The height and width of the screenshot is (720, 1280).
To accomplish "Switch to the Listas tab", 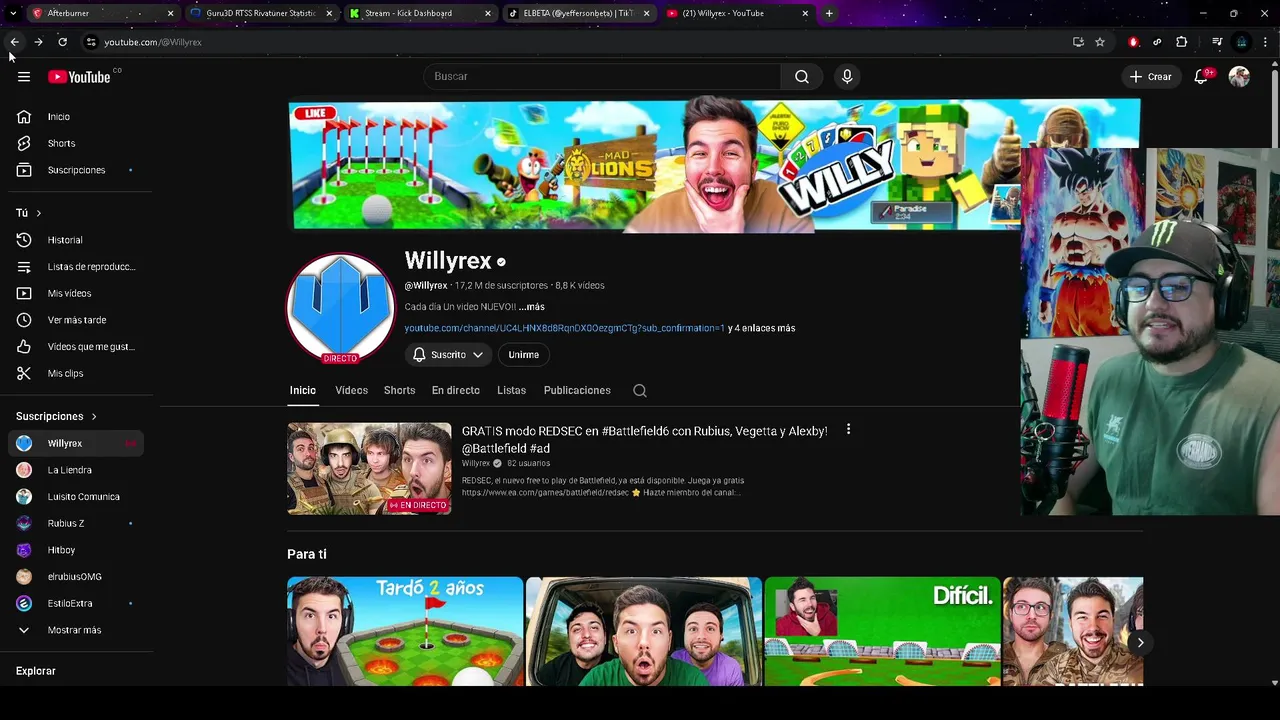I will (511, 391).
